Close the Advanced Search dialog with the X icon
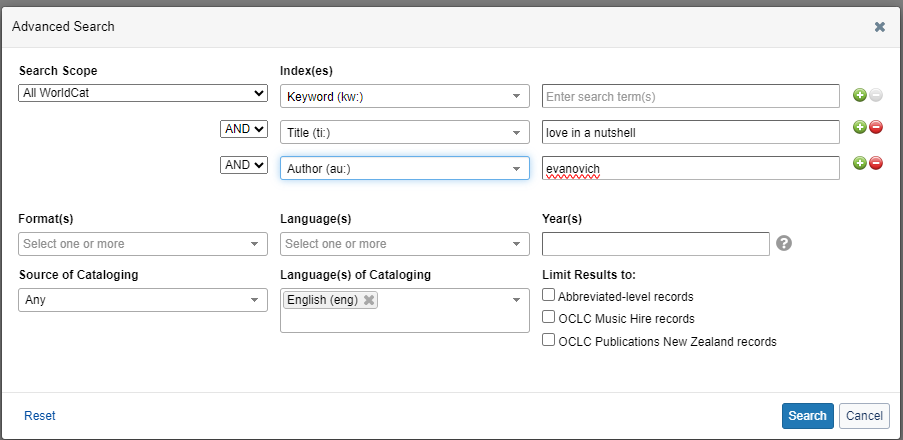Viewport: 903px width, 440px height. coord(880,27)
